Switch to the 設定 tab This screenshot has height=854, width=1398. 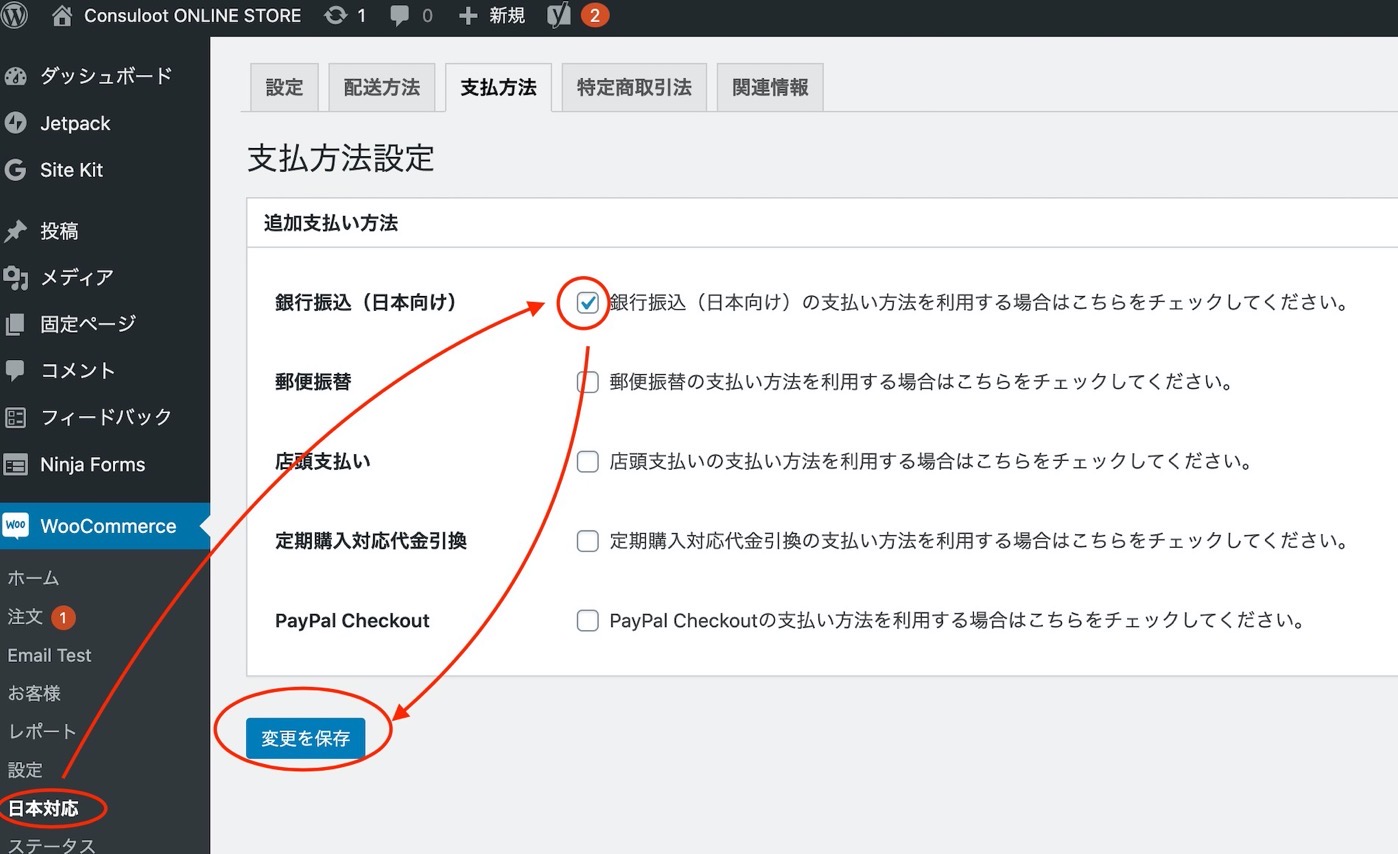[284, 87]
